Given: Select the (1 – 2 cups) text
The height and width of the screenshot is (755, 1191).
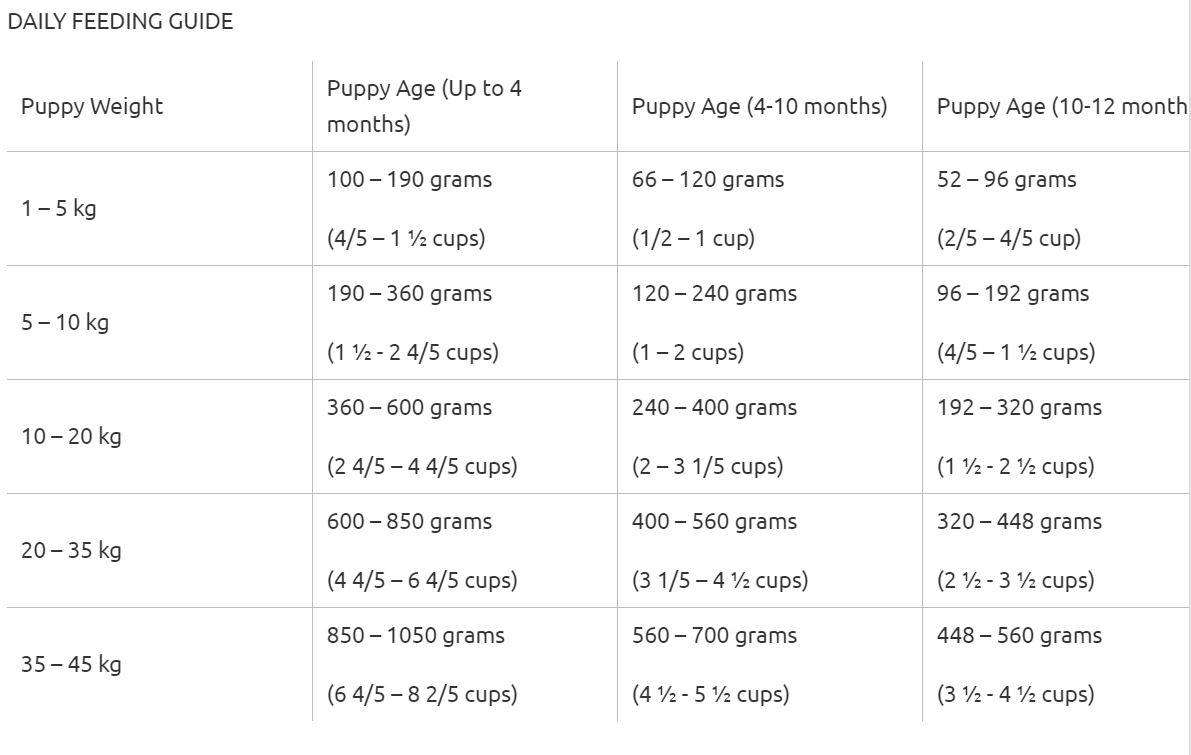Looking at the screenshot, I should pyautogui.click(x=688, y=353).
